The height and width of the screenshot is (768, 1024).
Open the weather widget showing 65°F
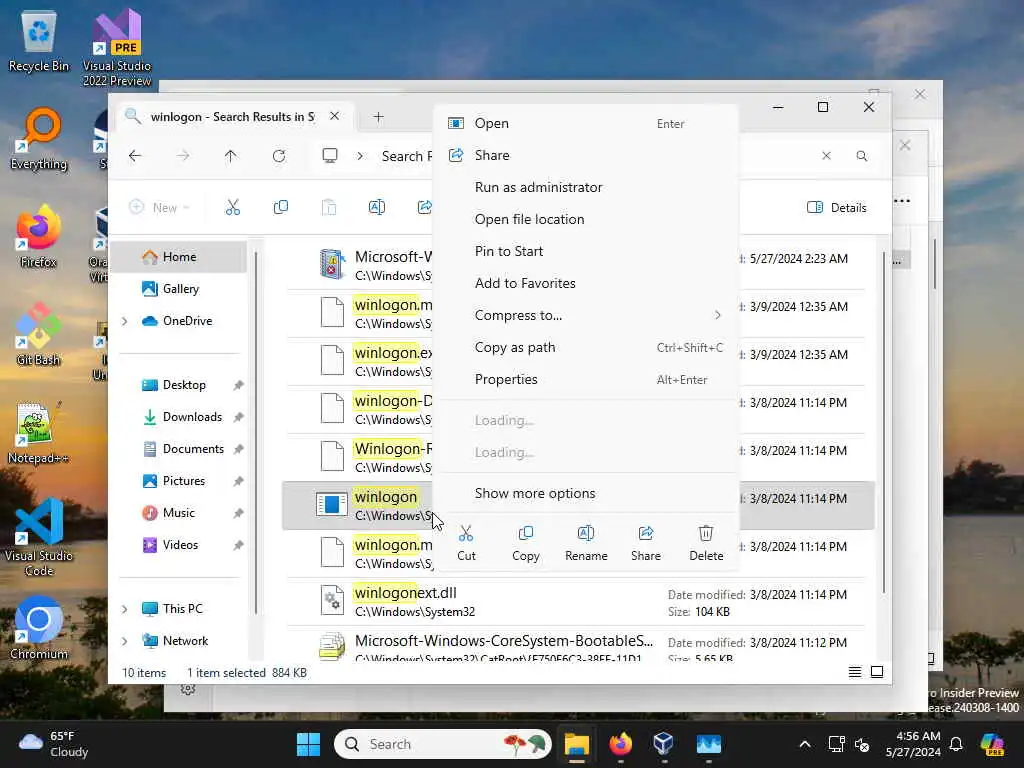click(54, 744)
